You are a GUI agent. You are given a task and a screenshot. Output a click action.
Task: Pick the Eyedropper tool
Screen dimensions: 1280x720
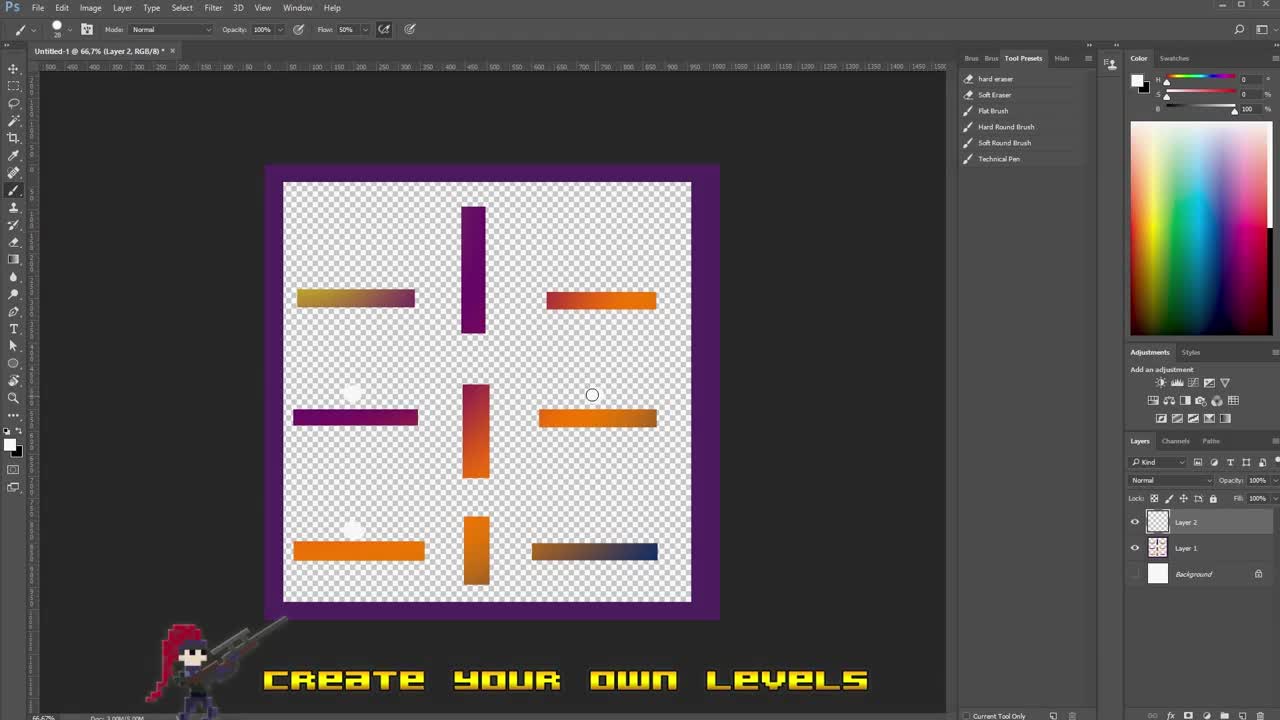14,155
